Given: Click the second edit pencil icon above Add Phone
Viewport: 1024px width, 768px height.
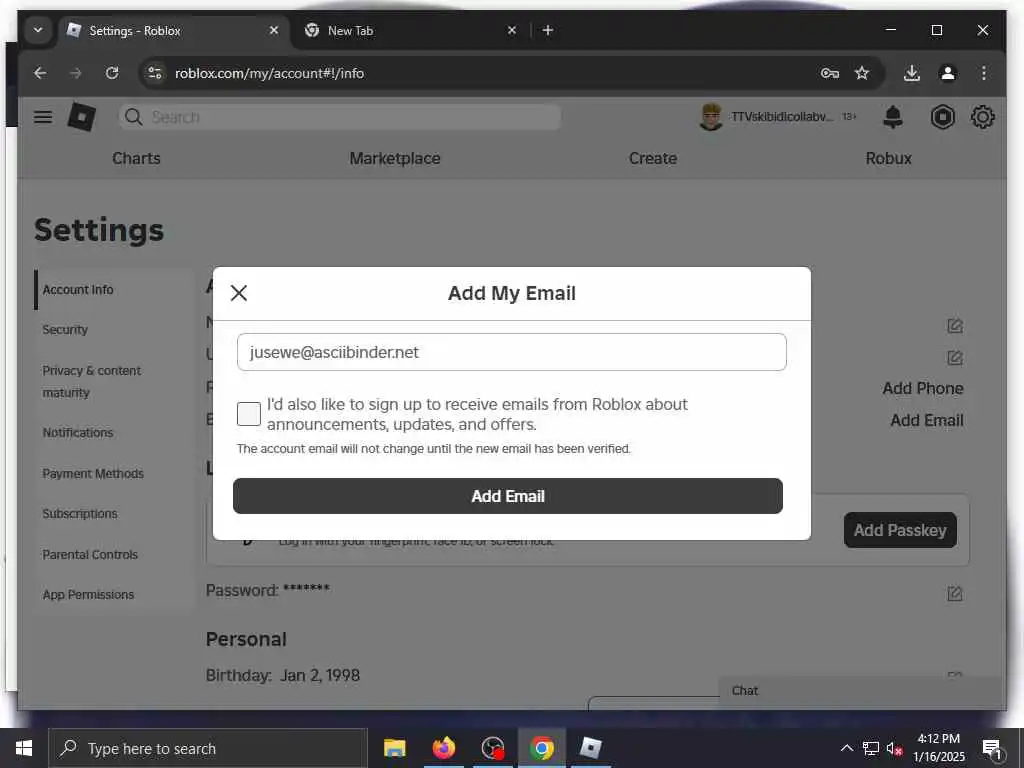Looking at the screenshot, I should click(954, 357).
